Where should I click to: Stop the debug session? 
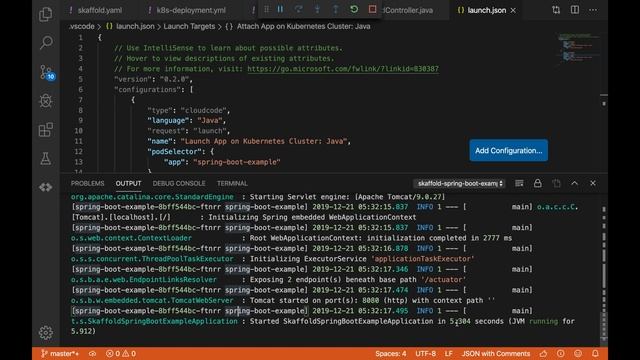click(372, 9)
